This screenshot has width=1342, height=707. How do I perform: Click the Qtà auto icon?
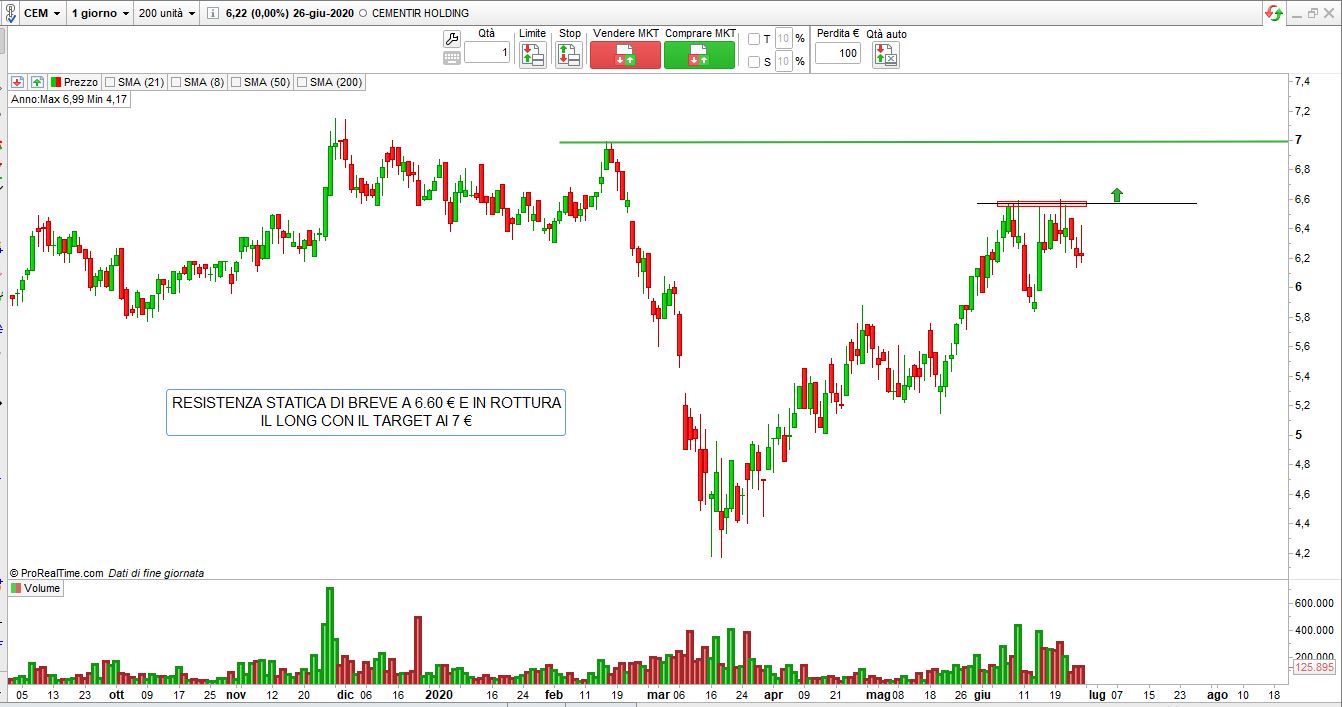[886, 55]
